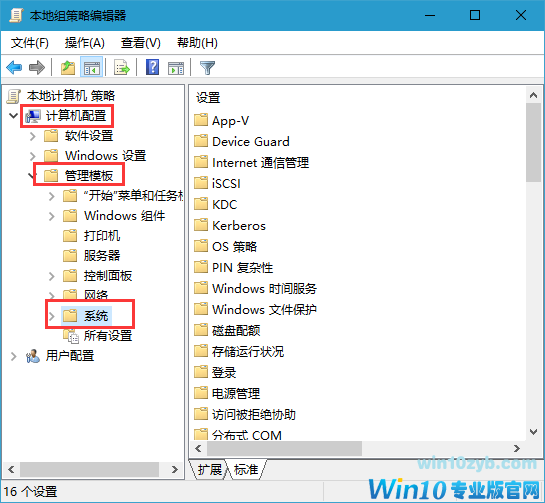Click the Up one level folder icon
Image resolution: width=545 pixels, height=503 pixels.
tap(68, 67)
